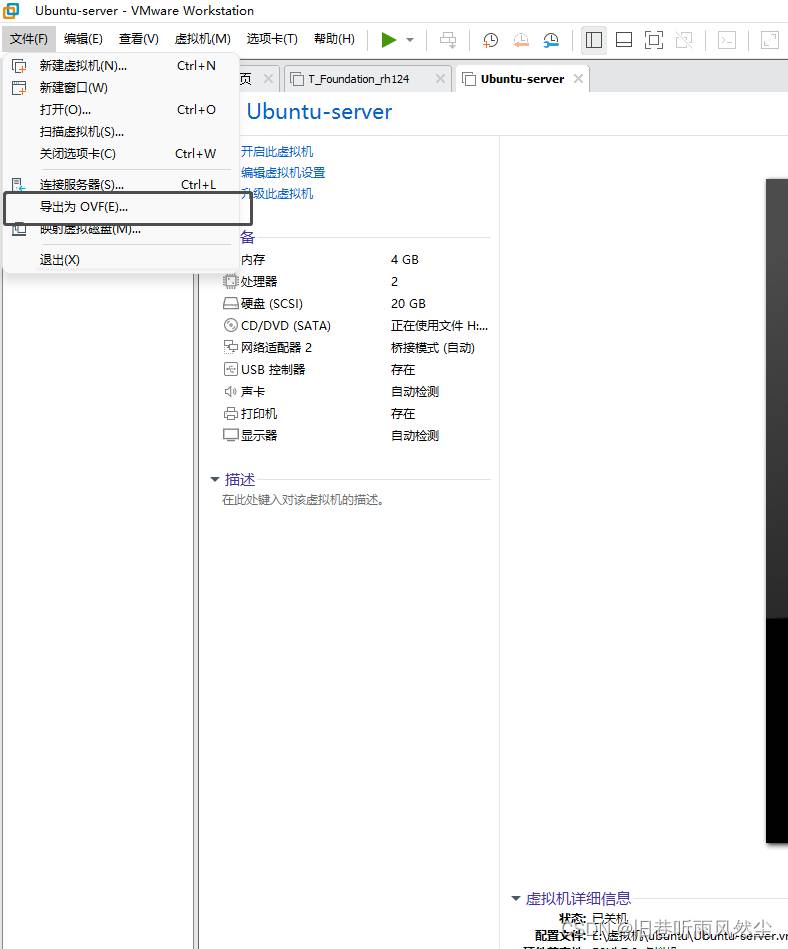Viewport: 788px width, 949px height.
Task: Toggle the thumbnail bar view icon
Action: (623, 40)
